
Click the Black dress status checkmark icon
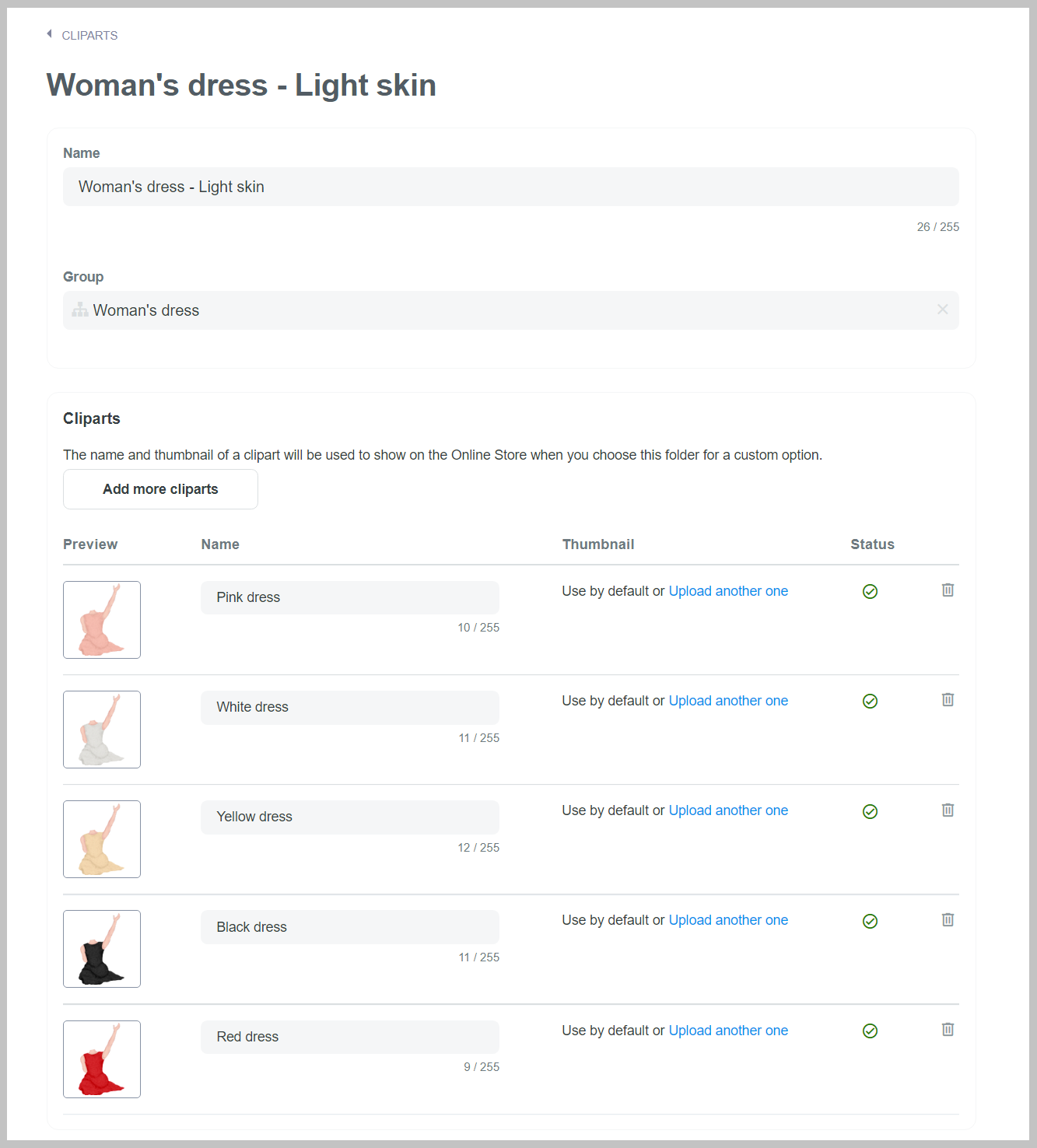871,921
